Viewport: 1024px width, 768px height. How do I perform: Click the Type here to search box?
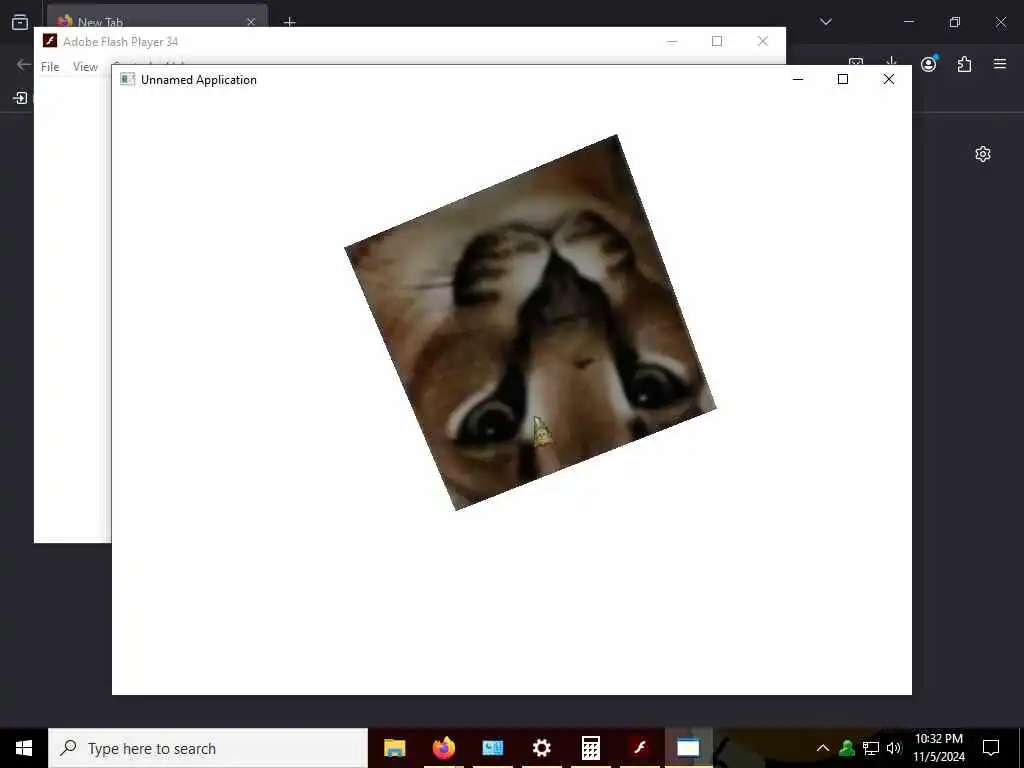click(208, 748)
